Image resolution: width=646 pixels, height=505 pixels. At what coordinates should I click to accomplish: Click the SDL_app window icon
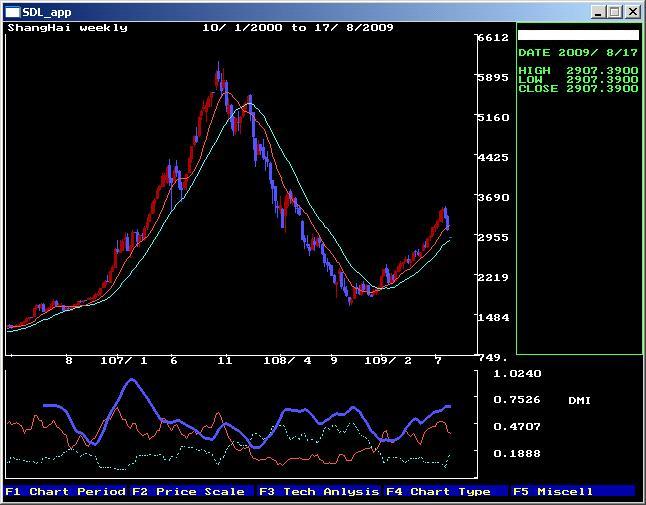12,12
